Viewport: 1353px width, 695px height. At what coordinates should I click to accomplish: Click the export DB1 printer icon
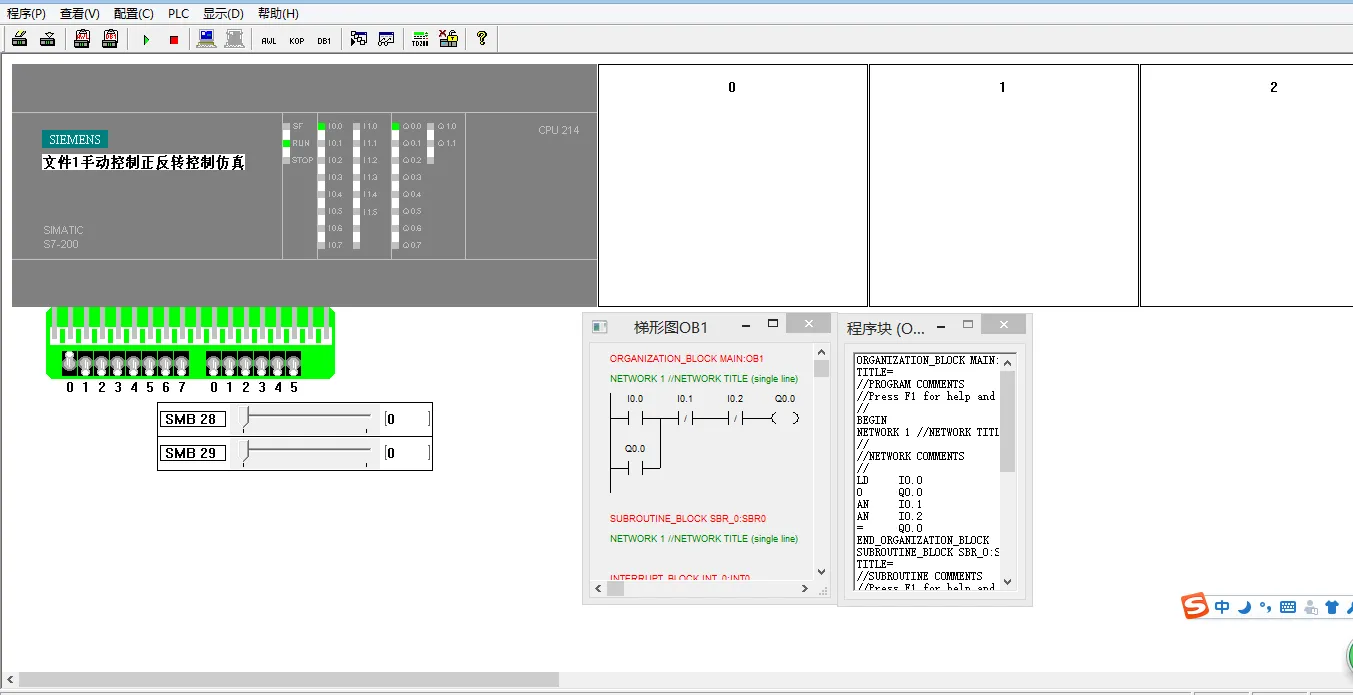click(x=110, y=39)
